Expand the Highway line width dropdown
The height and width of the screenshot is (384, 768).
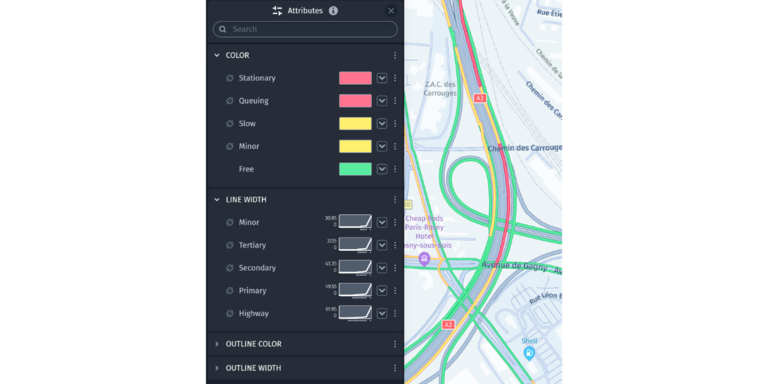pos(382,313)
